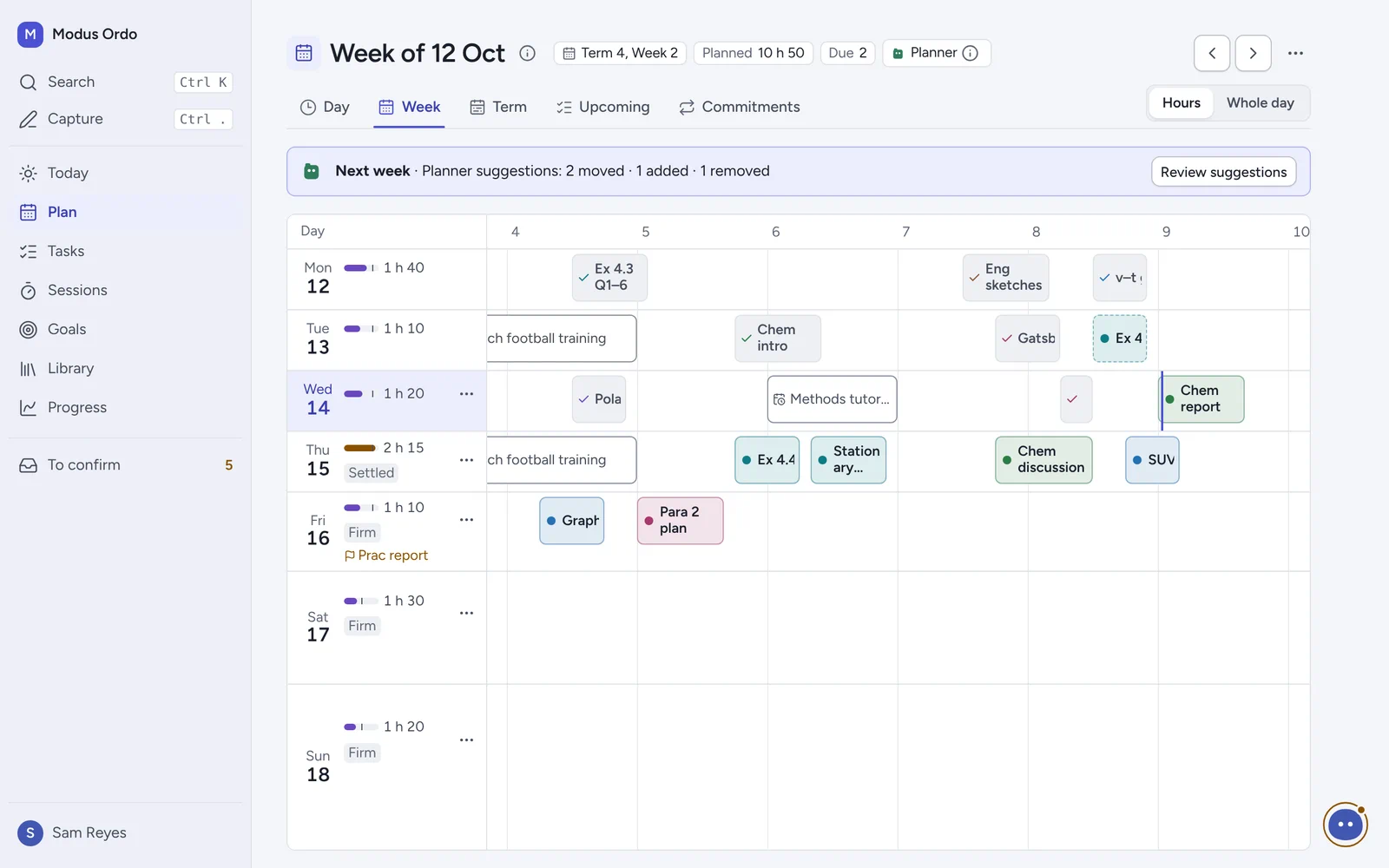Open the Library page

(126, 369)
